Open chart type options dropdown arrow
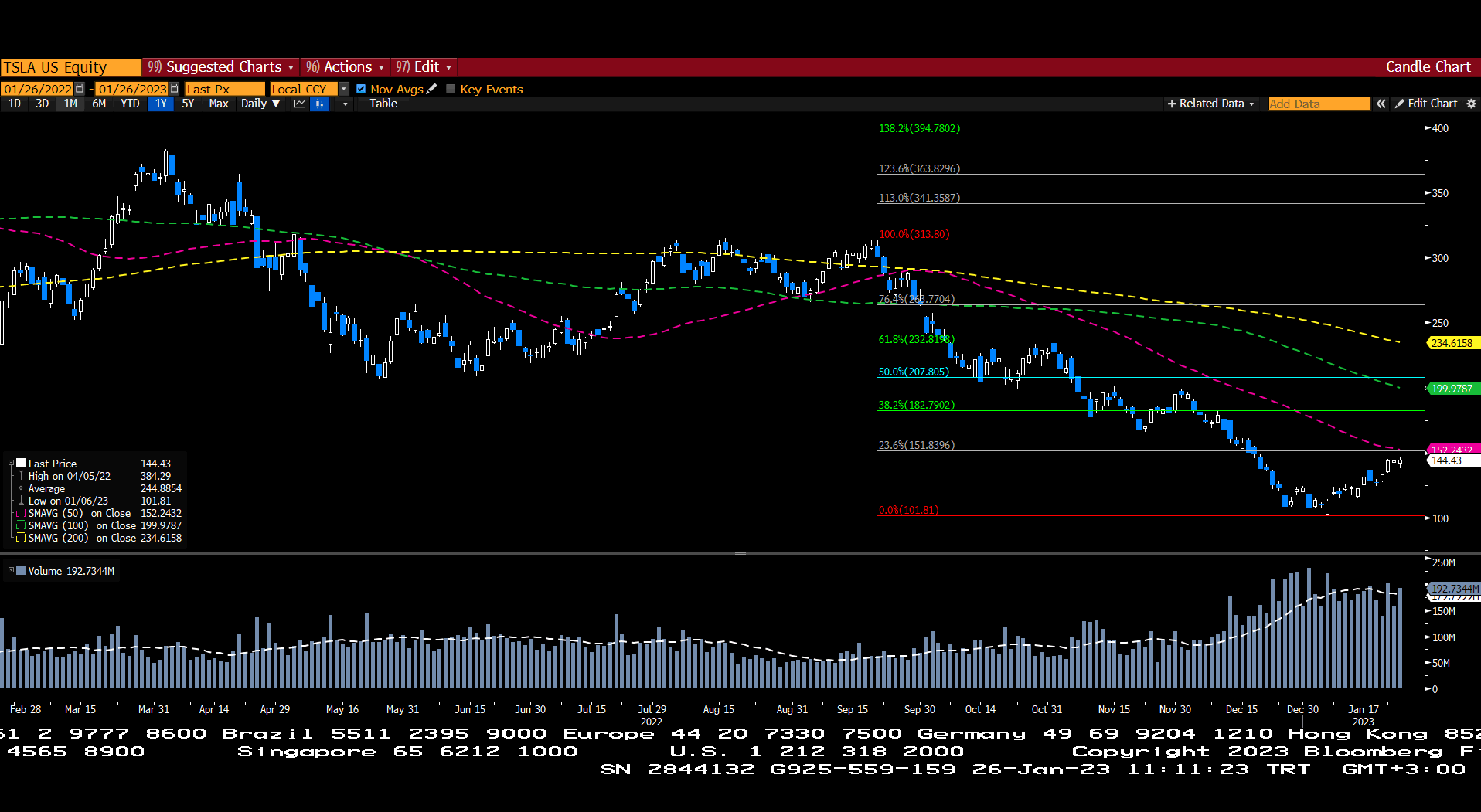 pos(345,104)
